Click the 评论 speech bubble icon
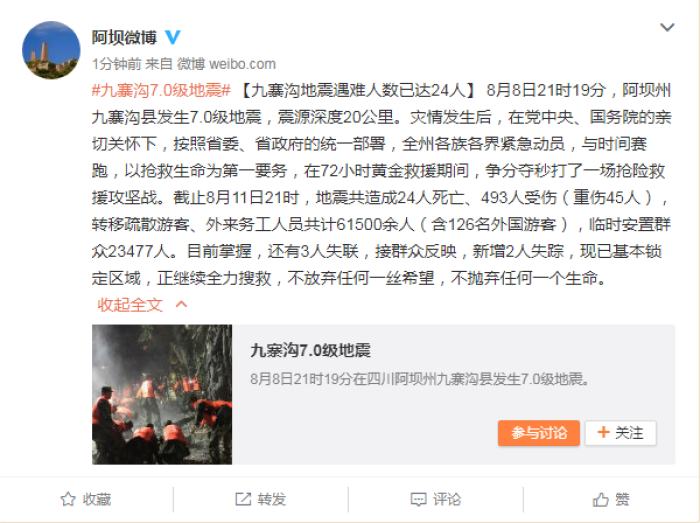This screenshot has height=523, width=700. click(x=418, y=499)
